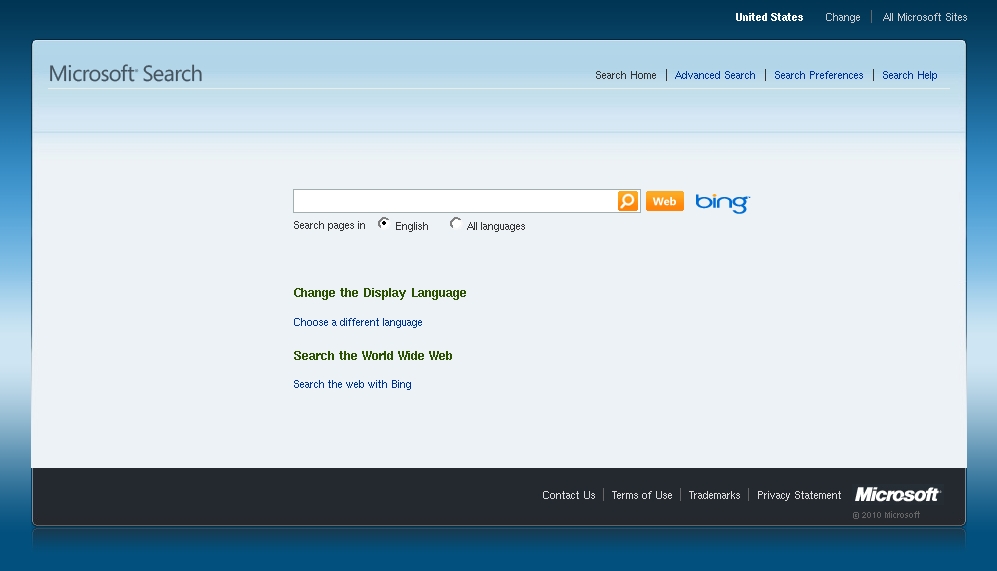Go to Search Preferences
The height and width of the screenshot is (571, 997).
coord(818,75)
